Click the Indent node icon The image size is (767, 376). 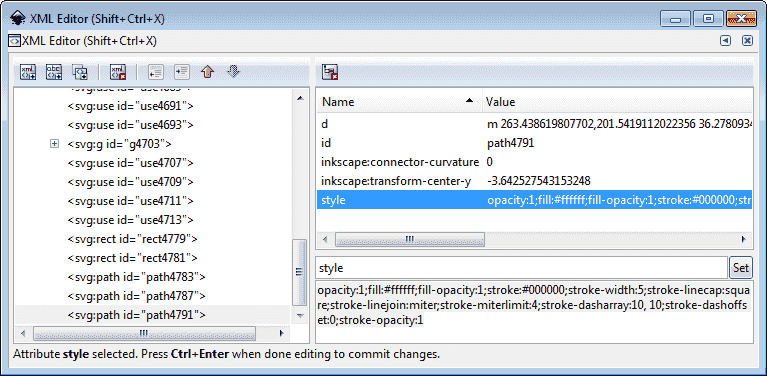[182, 72]
